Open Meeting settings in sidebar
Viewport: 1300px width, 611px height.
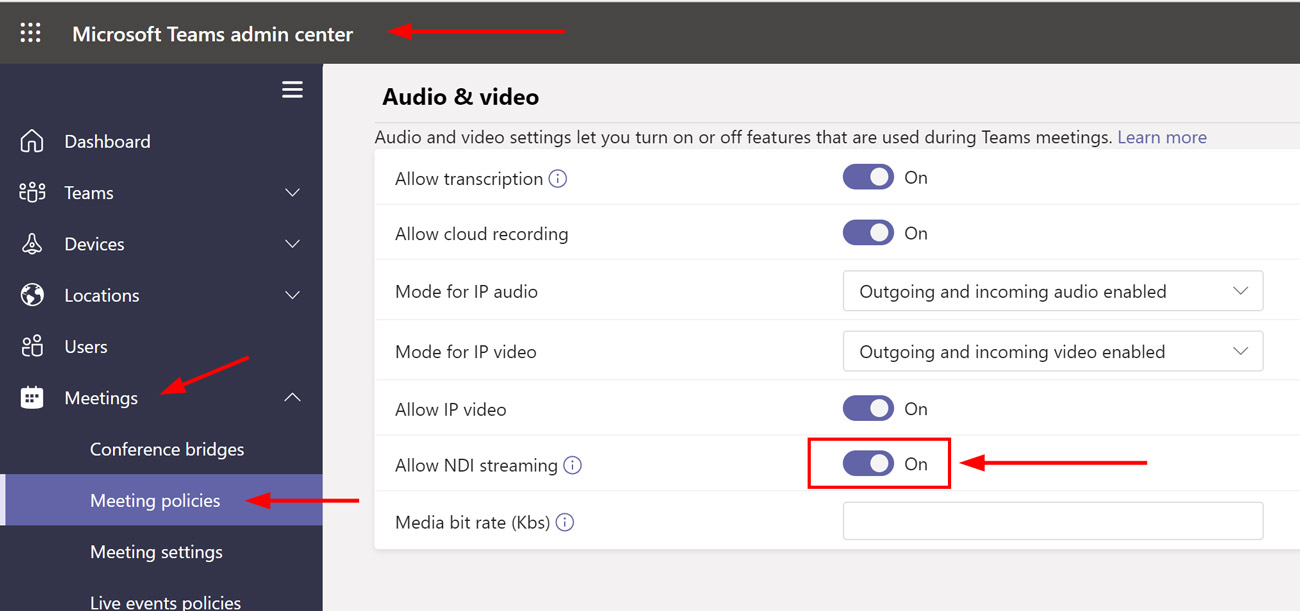[x=156, y=552]
